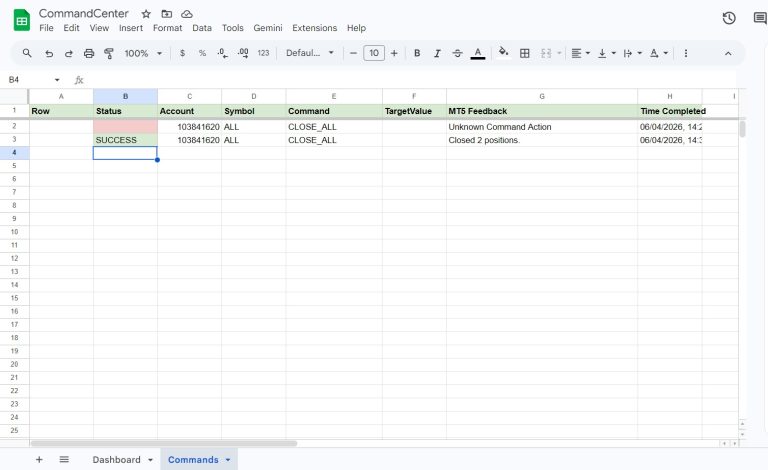Screen dimensions: 768x470
Task: Decrease font size with minus
Action: point(353,53)
